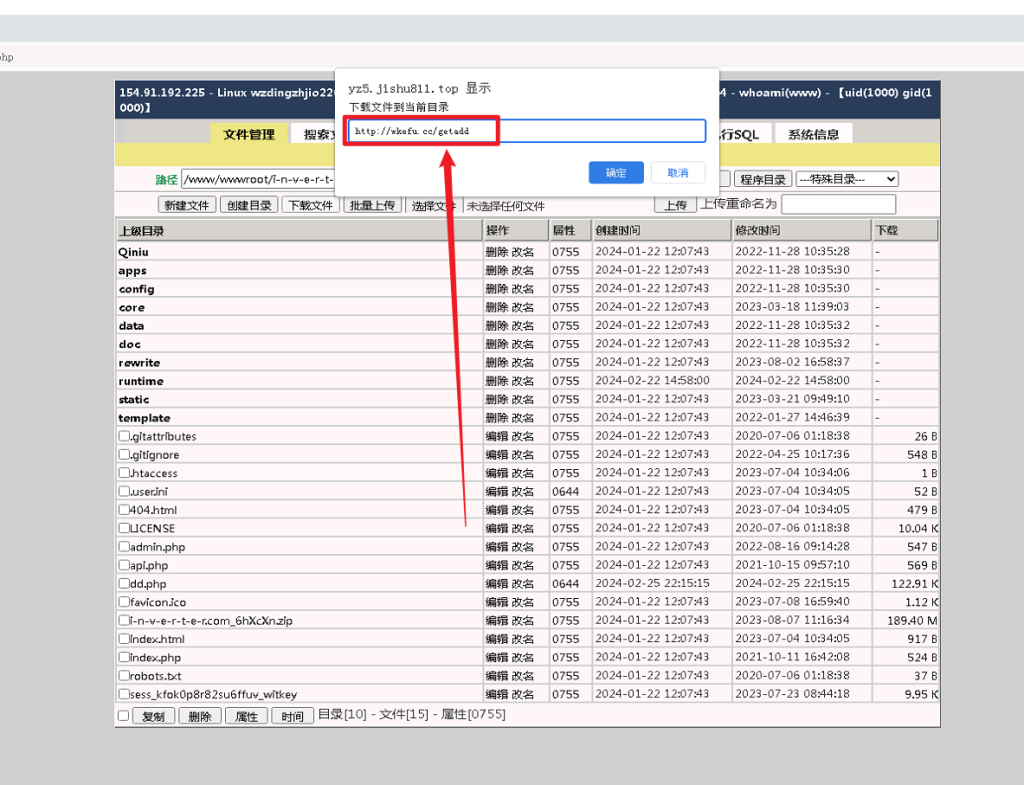Image resolution: width=1024 pixels, height=785 pixels.
Task: Expand the 特殊目录 dropdown
Action: click(847, 179)
